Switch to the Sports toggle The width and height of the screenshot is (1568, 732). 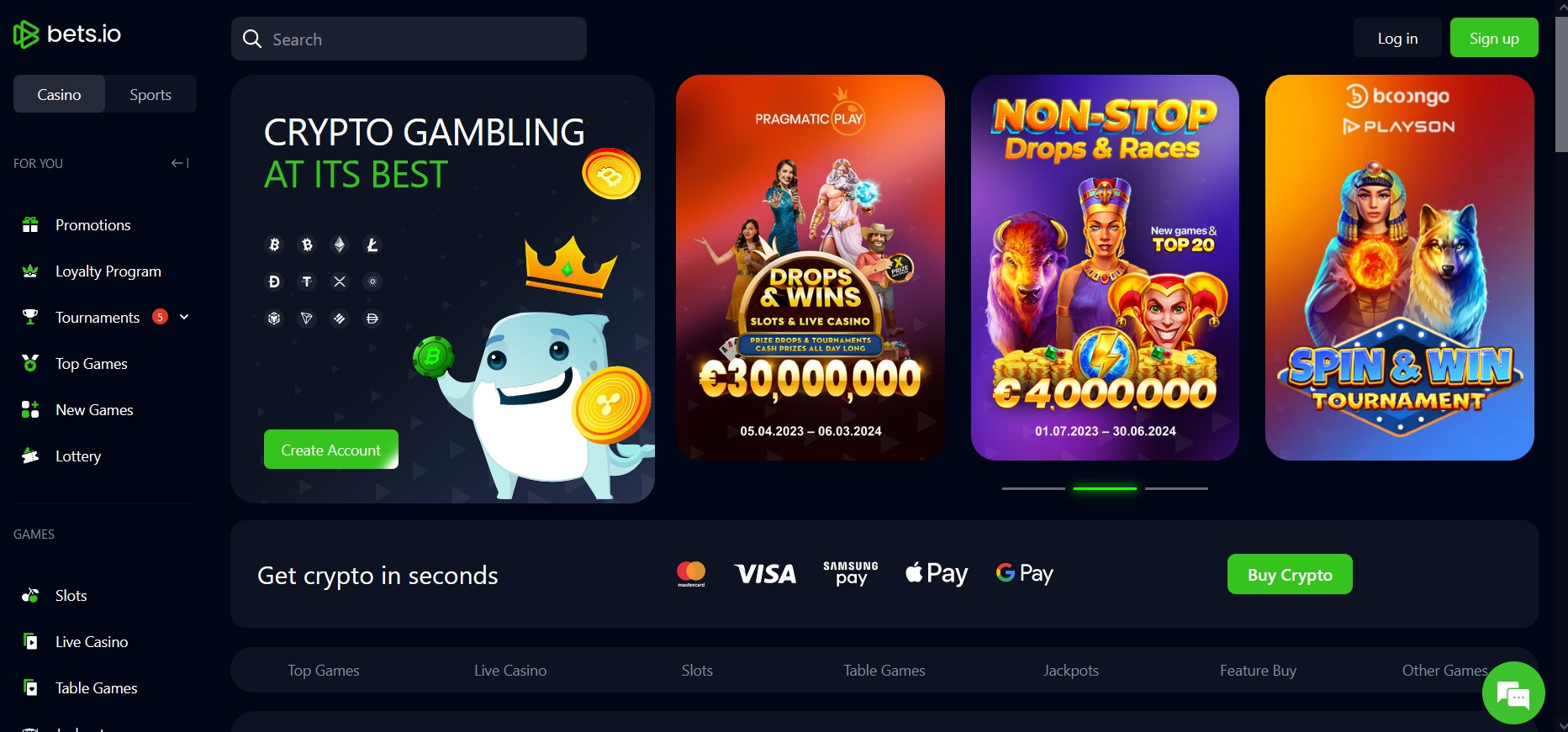150,94
